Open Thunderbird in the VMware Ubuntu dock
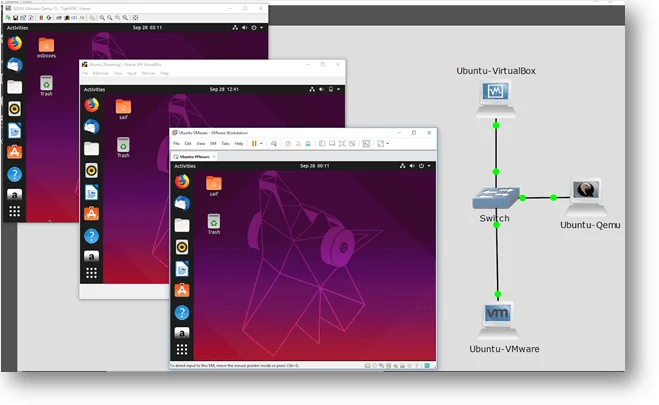659x405 pixels. point(182,203)
